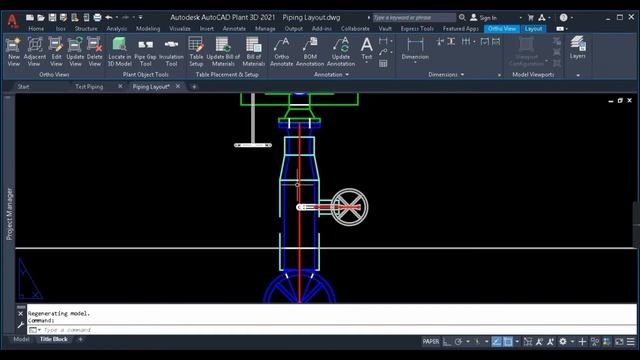Switch to the Structure ribbon tab
This screenshot has height=360, width=640.
[86, 29]
